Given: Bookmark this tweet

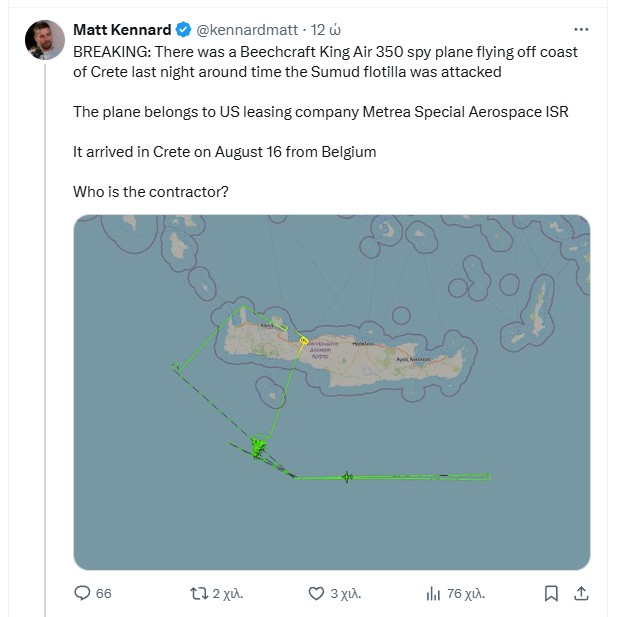Looking at the screenshot, I should point(550,593).
